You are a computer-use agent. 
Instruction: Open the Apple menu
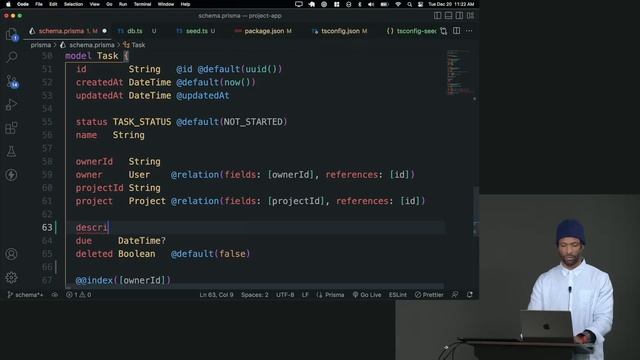pos(8,4)
